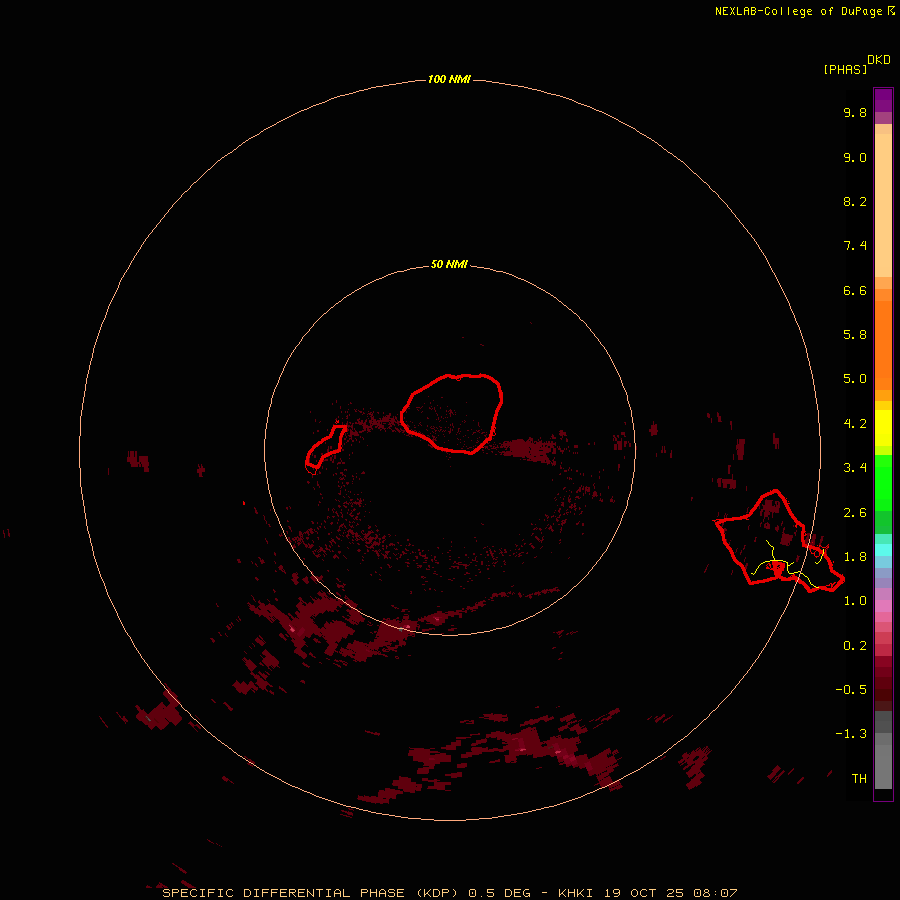Click the NEXLAB-College of DuPage label
Image resolution: width=900 pixels, height=900 pixels.
click(800, 11)
